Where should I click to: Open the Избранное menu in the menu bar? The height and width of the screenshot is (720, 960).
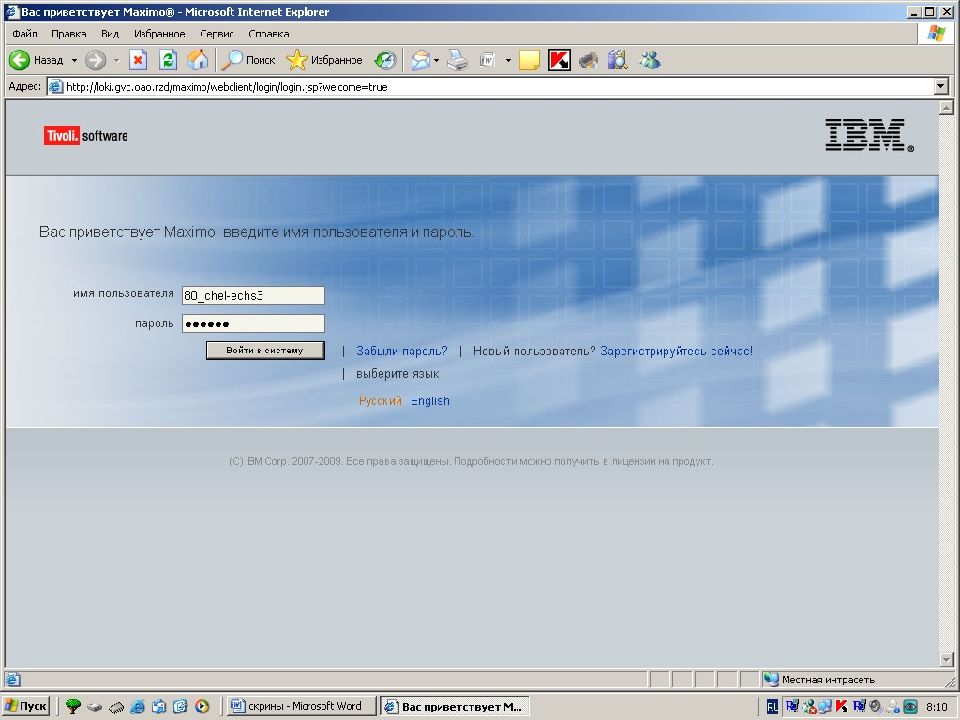pos(159,34)
